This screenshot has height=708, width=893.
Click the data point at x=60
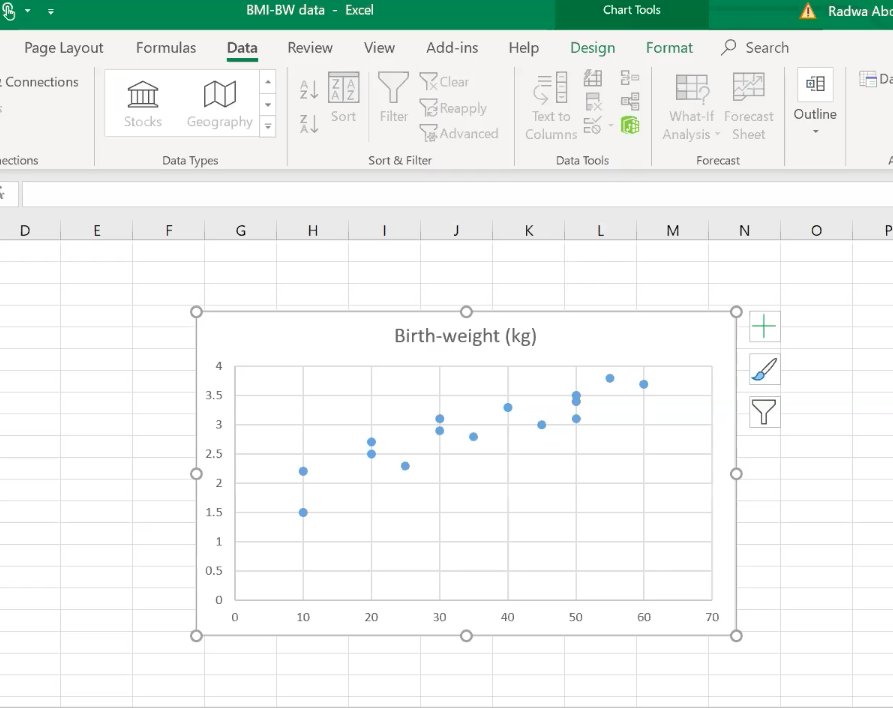click(644, 384)
